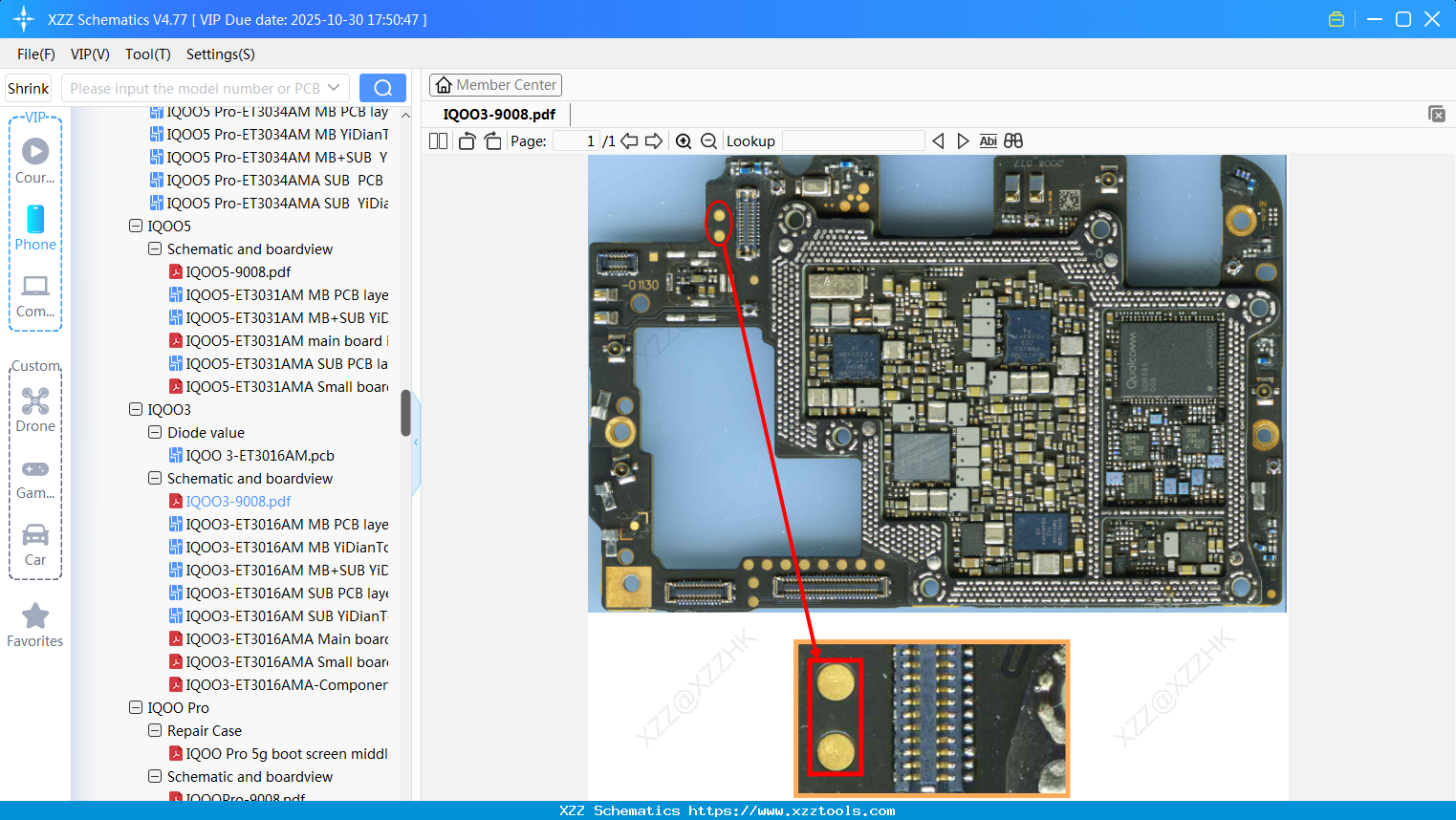
Task: Select the IQOO3-9008.pdf document tab
Action: 499,115
